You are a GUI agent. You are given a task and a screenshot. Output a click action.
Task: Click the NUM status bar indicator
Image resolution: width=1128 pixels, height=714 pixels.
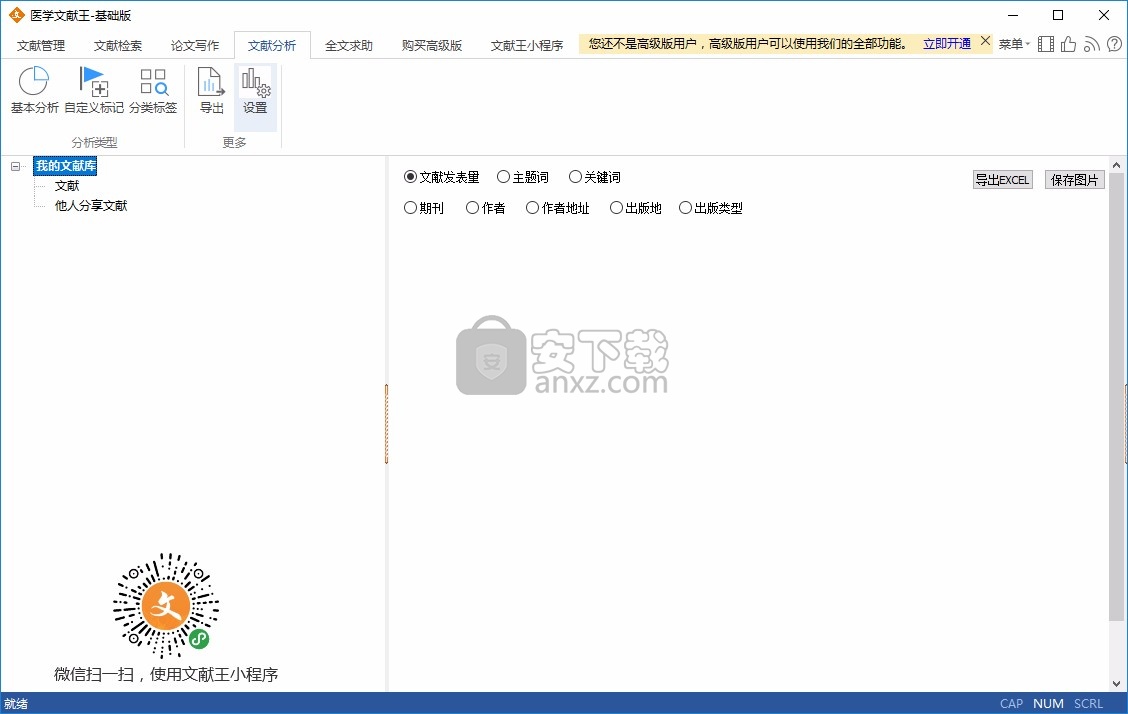pyautogui.click(x=1048, y=704)
